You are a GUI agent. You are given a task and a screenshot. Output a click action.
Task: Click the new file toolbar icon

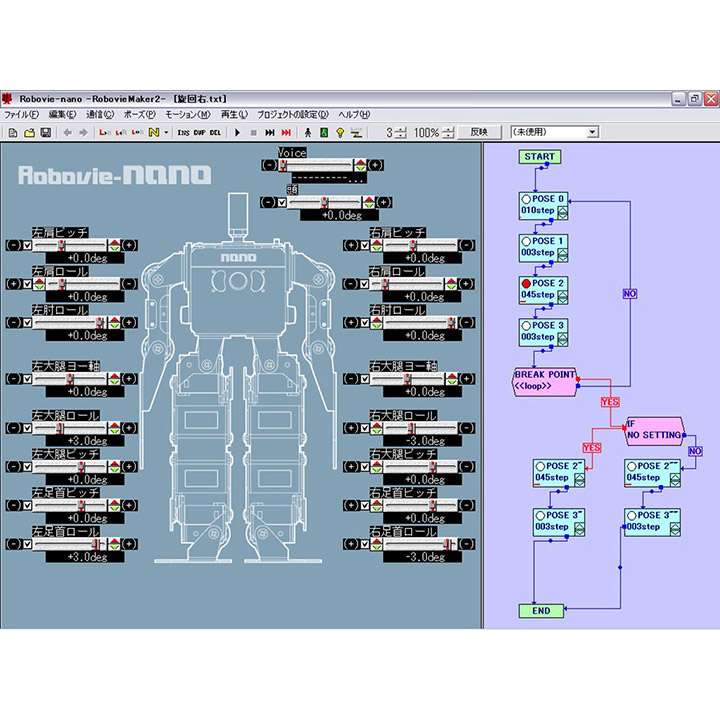pos(13,132)
